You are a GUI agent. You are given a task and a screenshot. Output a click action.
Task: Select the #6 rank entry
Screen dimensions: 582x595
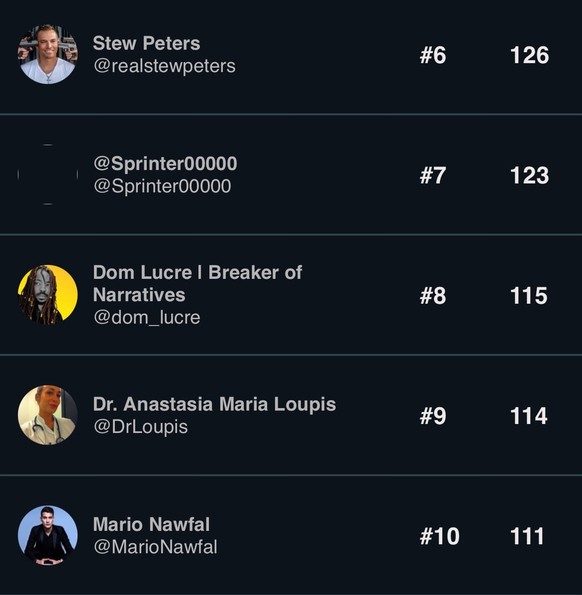pyautogui.click(x=433, y=55)
